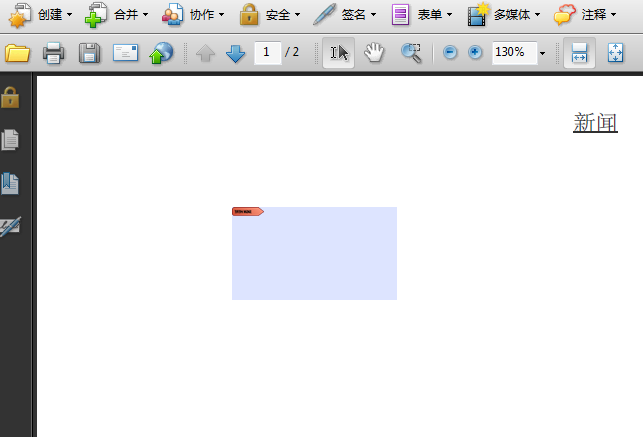Open the 注释 (Comment) menu
This screenshot has height=437, width=643.
point(585,15)
